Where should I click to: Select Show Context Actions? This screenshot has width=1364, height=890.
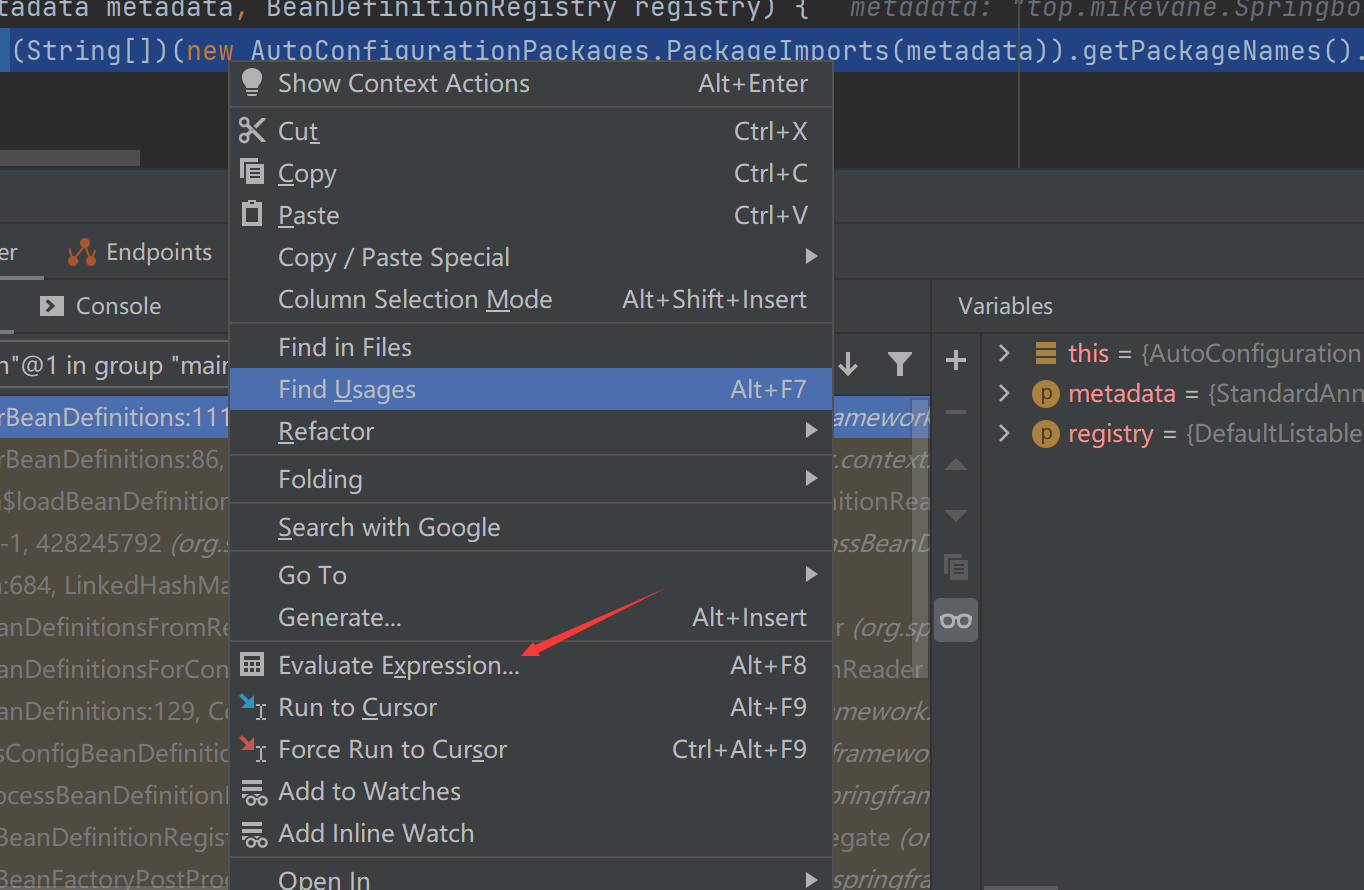531,83
